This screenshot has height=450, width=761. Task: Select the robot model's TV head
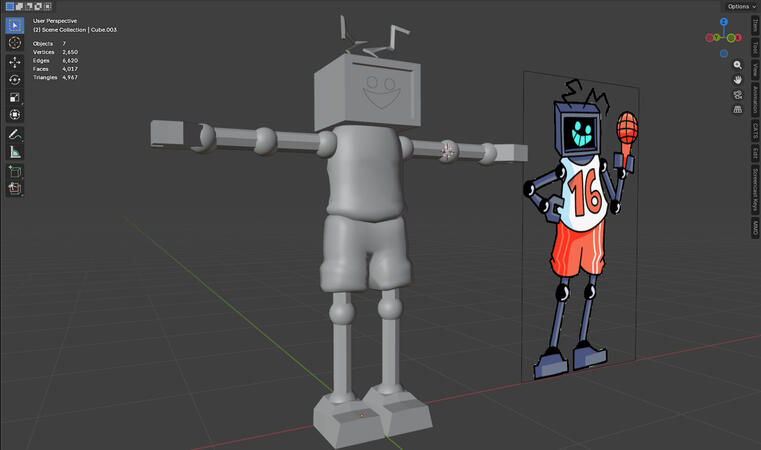(x=367, y=92)
